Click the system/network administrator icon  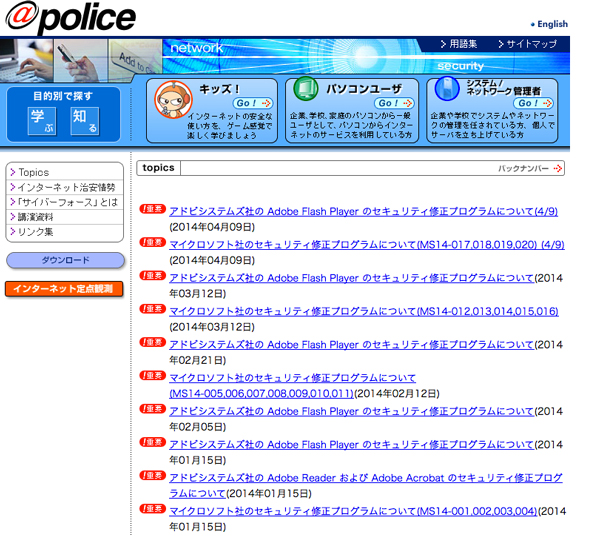447,91
